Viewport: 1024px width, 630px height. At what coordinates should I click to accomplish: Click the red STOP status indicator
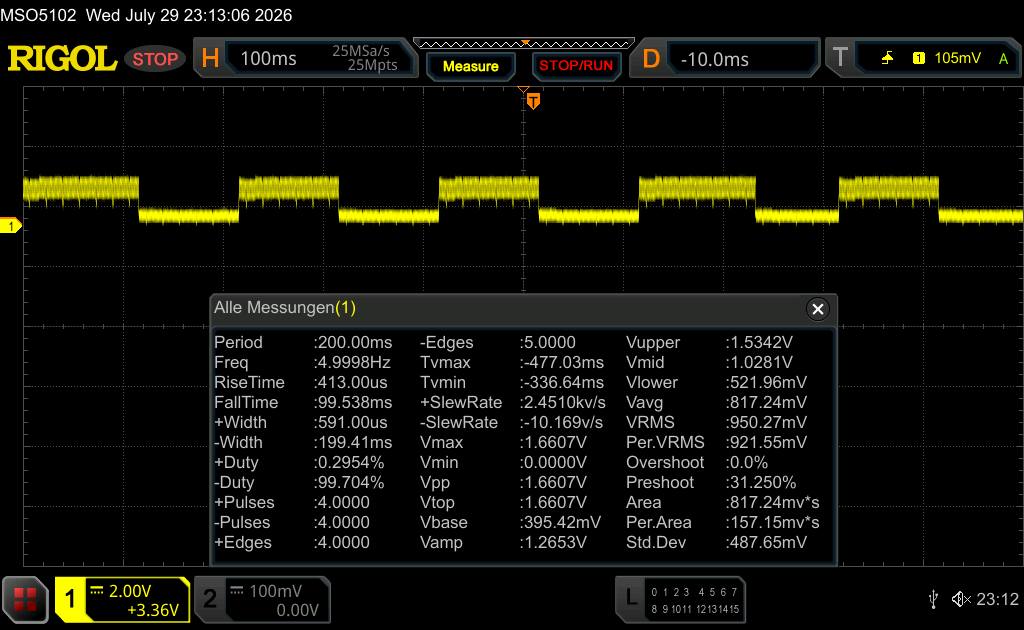[x=155, y=59]
